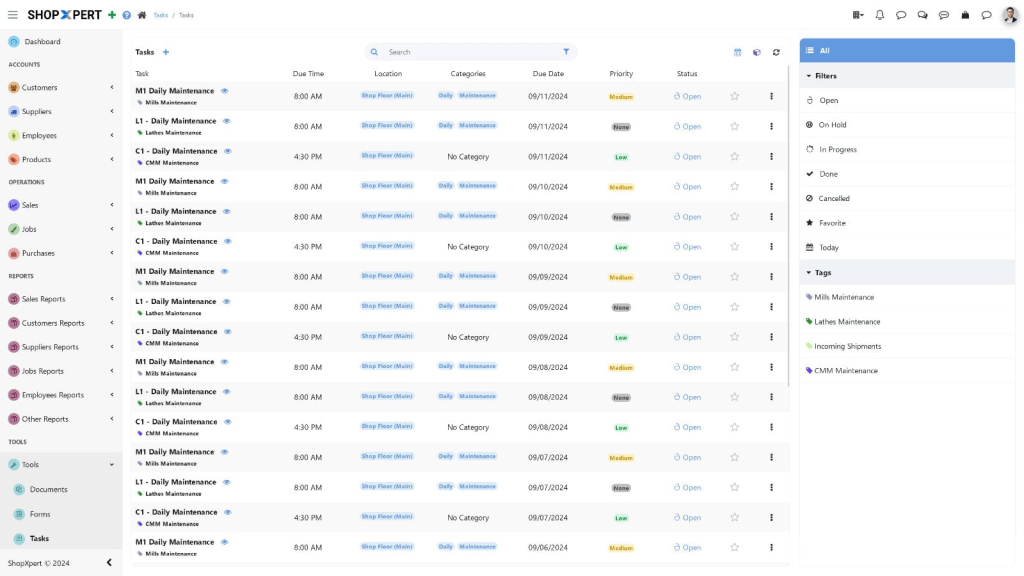Screen dimensions: 1024x576
Task: Select the All tab in the right panel
Action: [907, 50]
